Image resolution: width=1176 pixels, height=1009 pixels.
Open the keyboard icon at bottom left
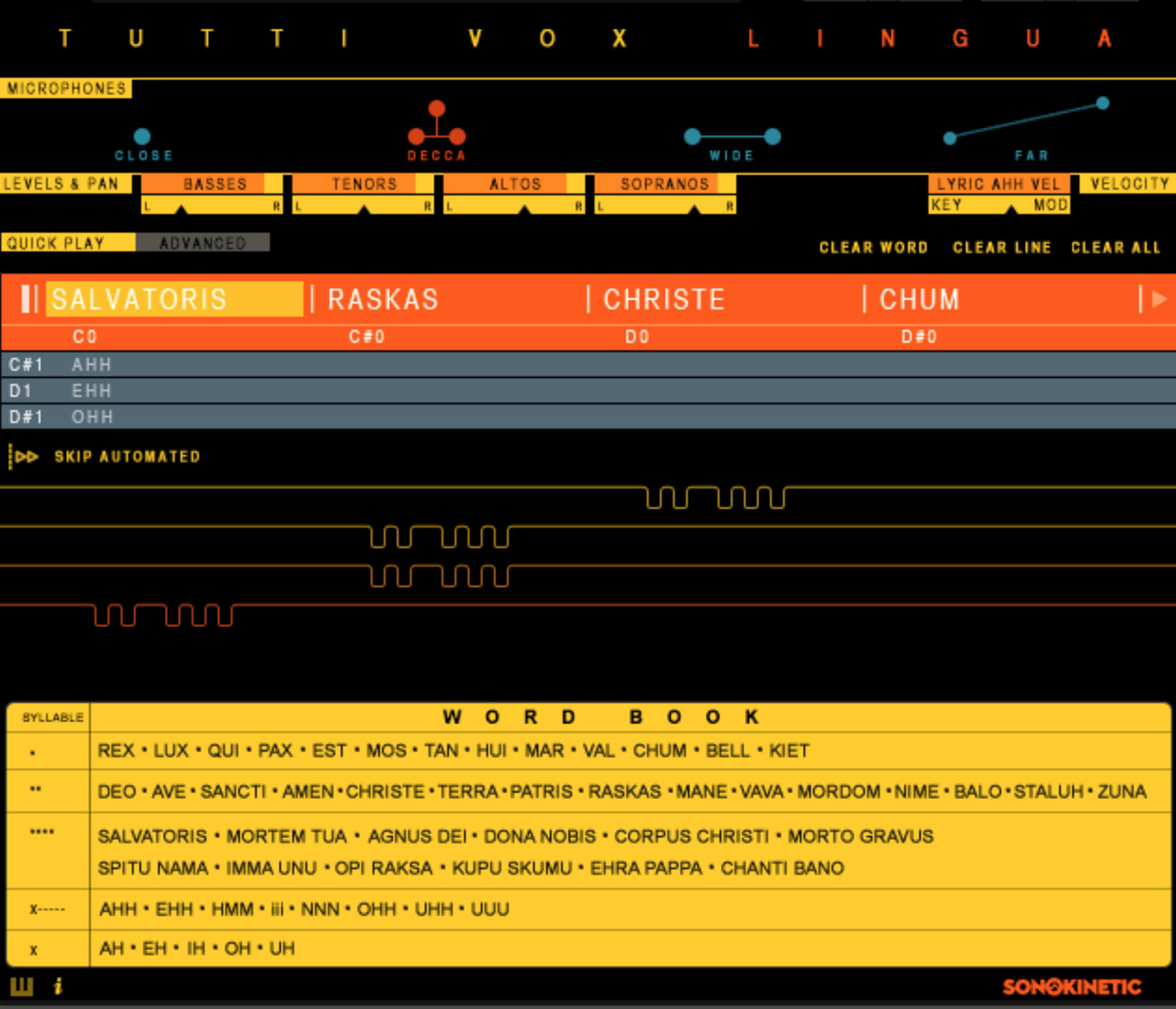click(21, 985)
